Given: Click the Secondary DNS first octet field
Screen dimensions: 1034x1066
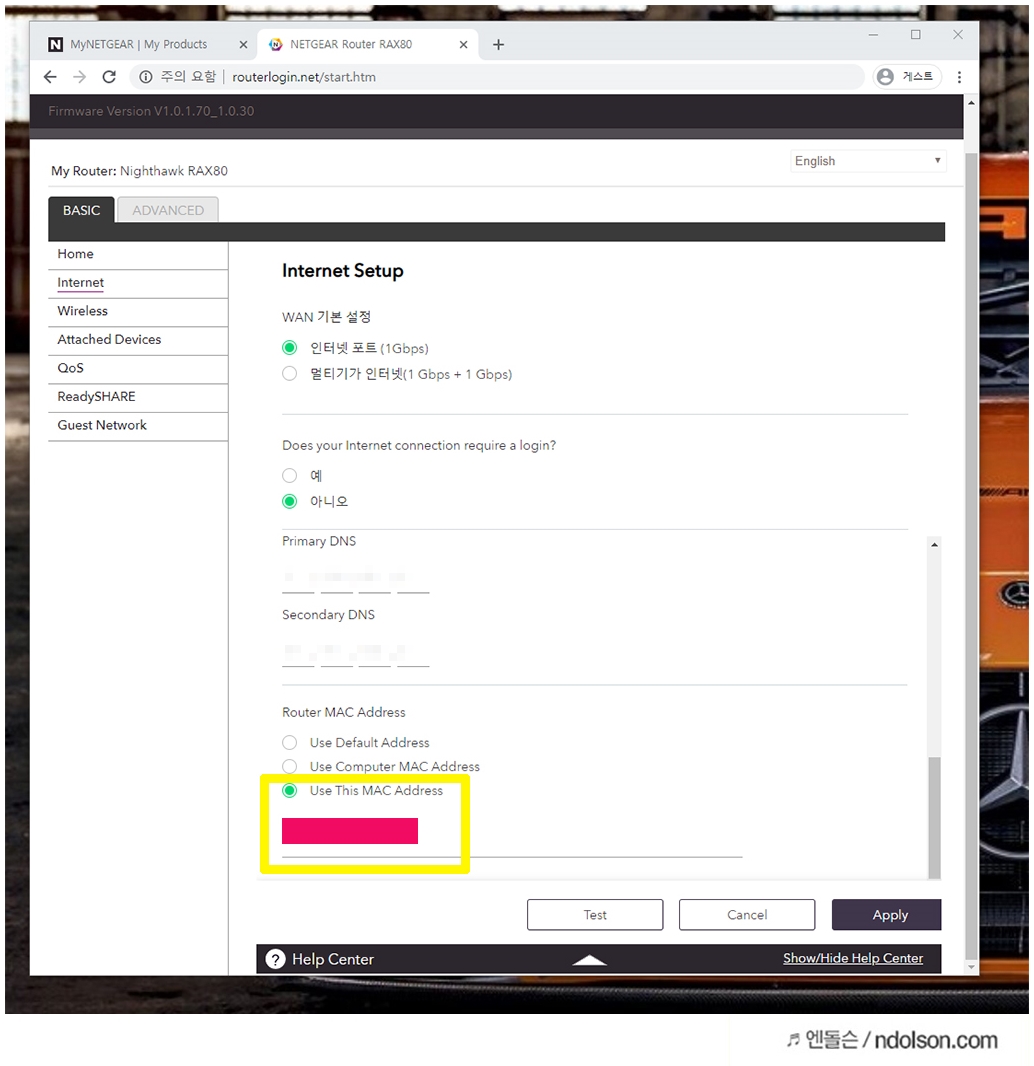Looking at the screenshot, I should pyautogui.click(x=298, y=653).
